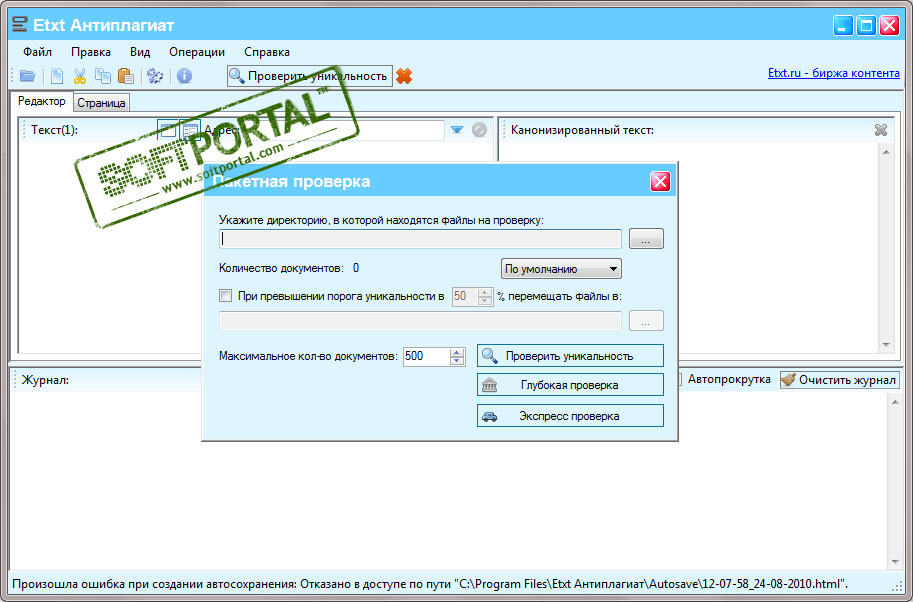Image resolution: width=913 pixels, height=602 pixels.
Task: Browse for the source directory with the ... button
Action: tap(646, 239)
